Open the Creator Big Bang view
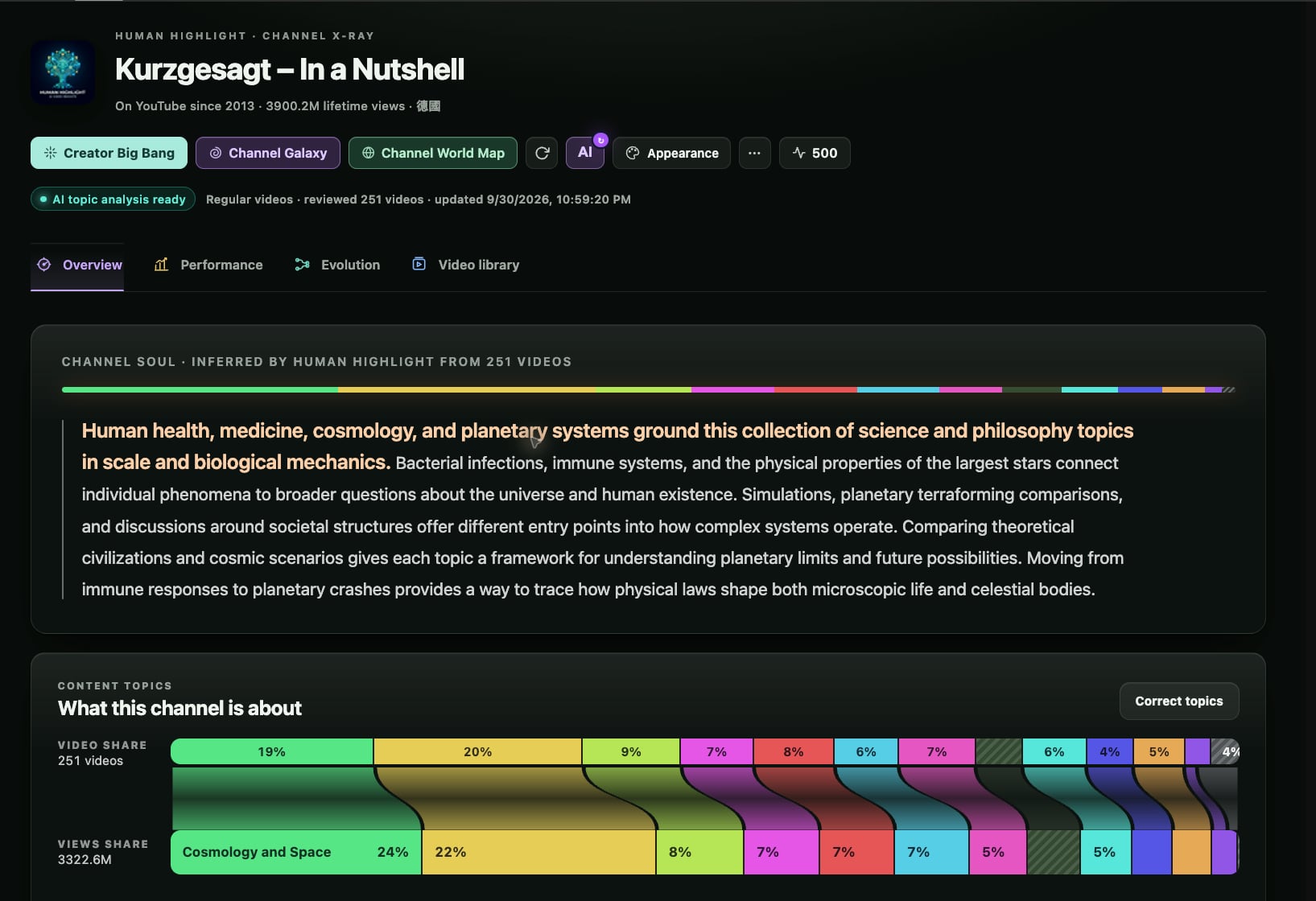Viewport: 1316px width, 901px height. point(109,153)
